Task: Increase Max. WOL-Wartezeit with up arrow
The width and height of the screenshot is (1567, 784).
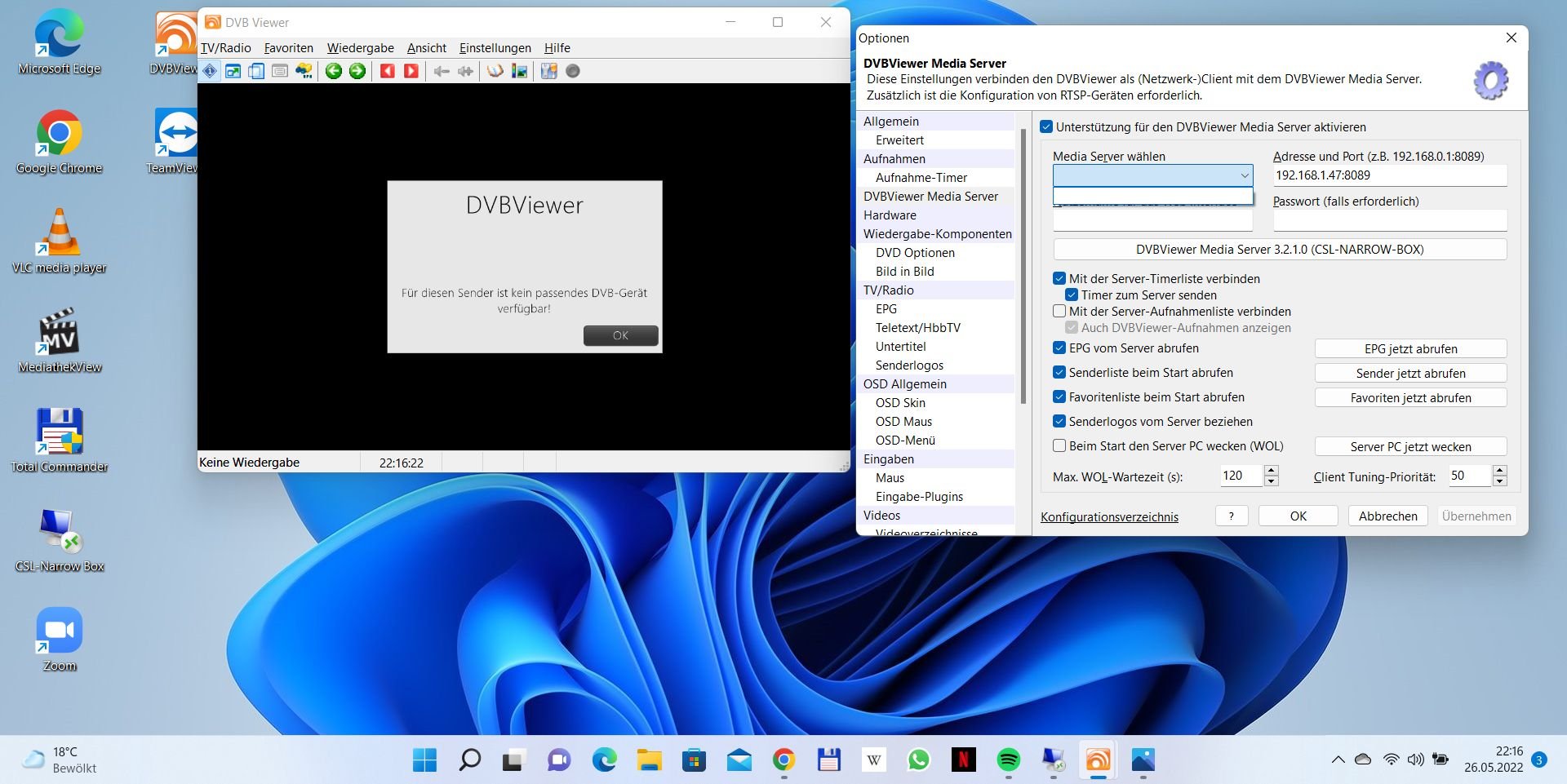Action: (1271, 470)
